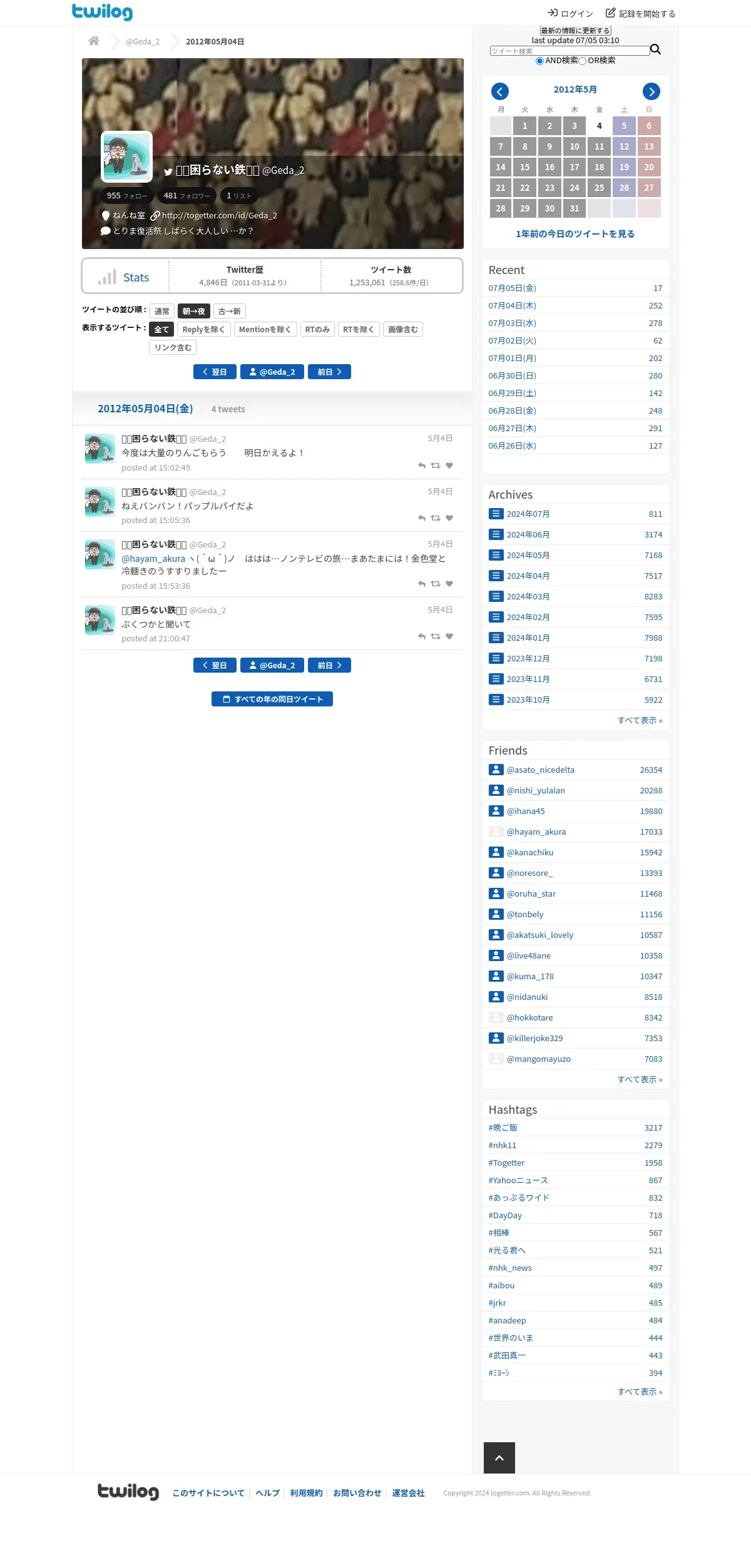Open archive 2024年03月
The width and height of the screenshot is (751, 1568).
point(528,596)
